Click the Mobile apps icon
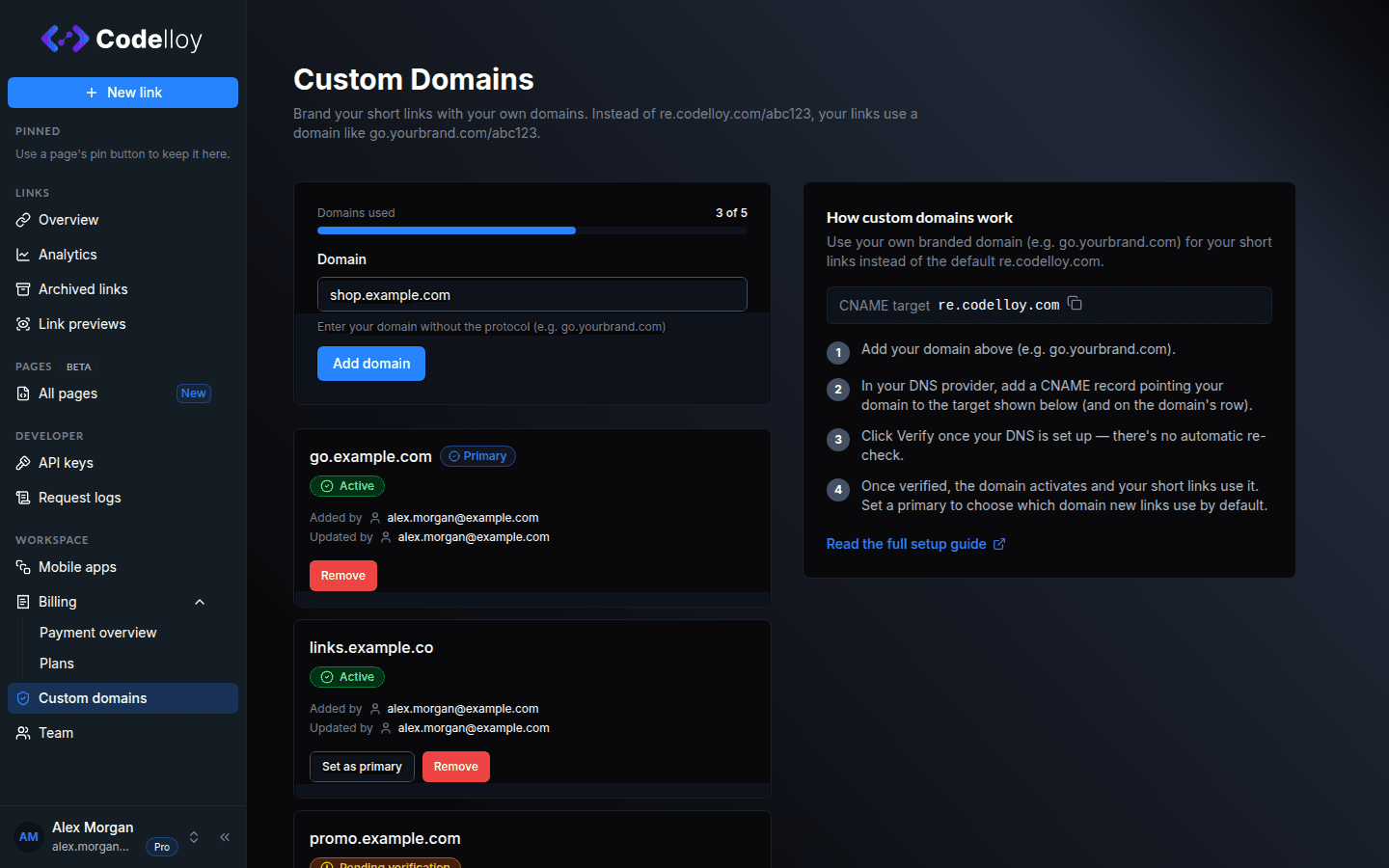1389x868 pixels. [23, 567]
